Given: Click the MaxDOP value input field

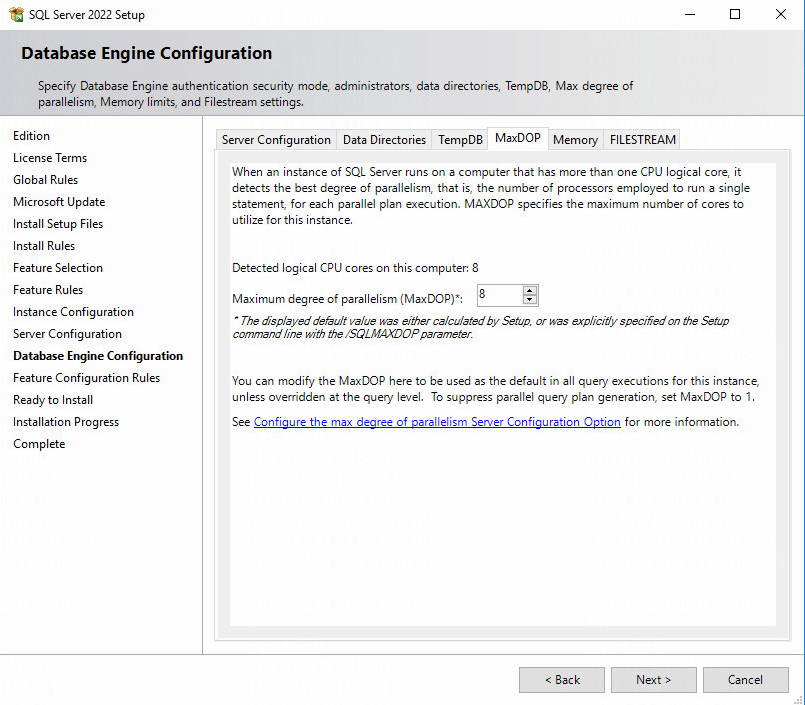Looking at the screenshot, I should [x=500, y=295].
